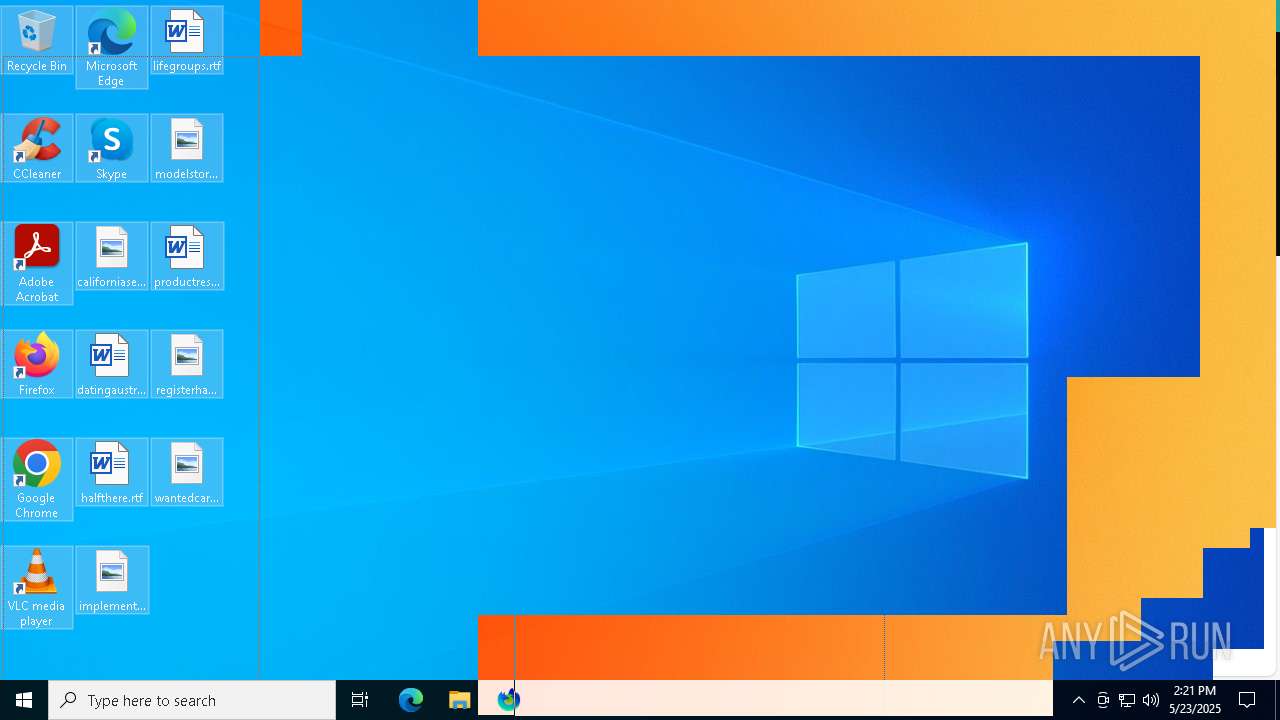Launch Microsoft Edge from the taskbar
Viewport: 1280px width, 720px height.
point(411,700)
